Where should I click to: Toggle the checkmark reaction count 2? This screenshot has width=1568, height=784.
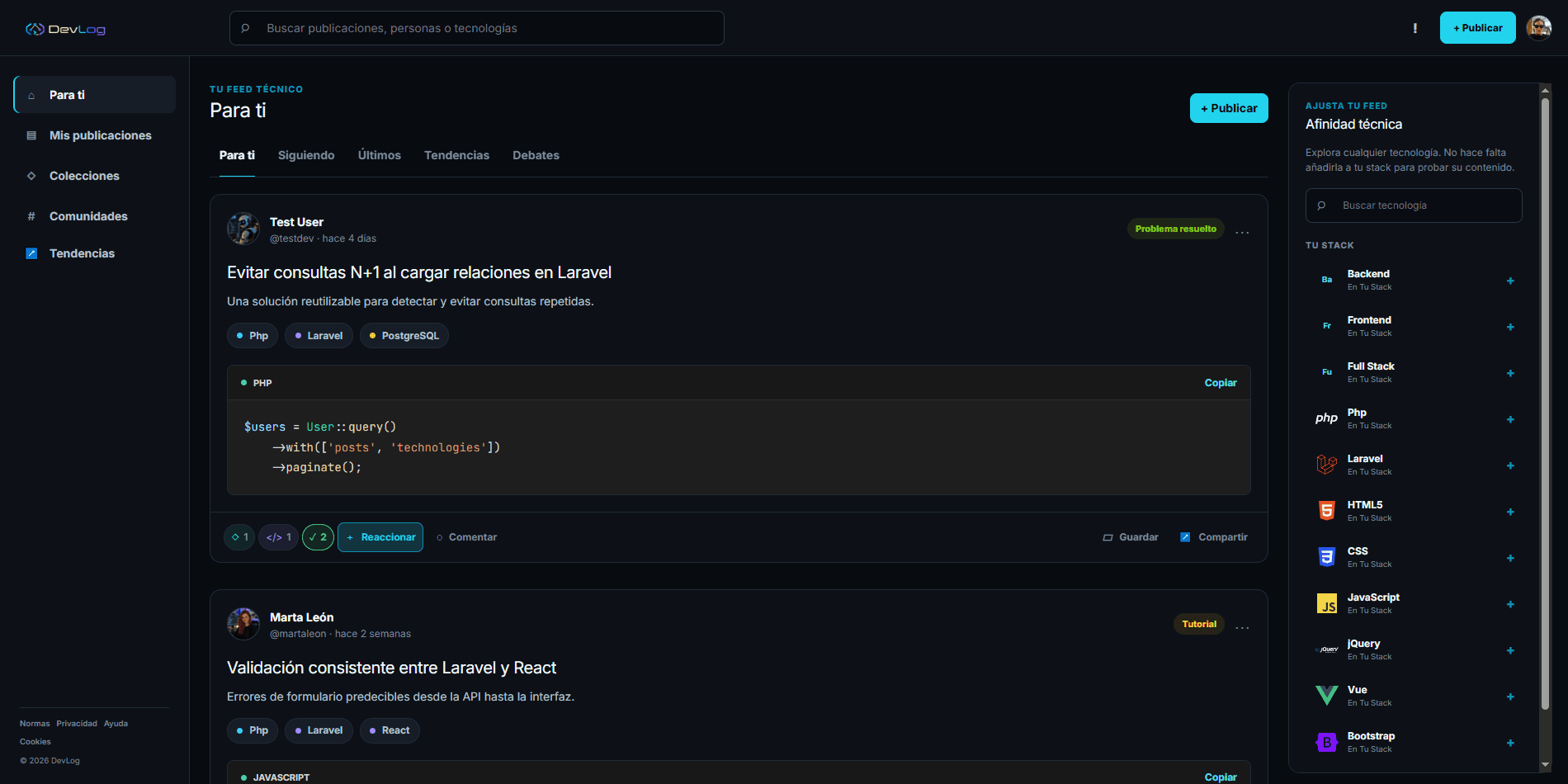tap(318, 537)
